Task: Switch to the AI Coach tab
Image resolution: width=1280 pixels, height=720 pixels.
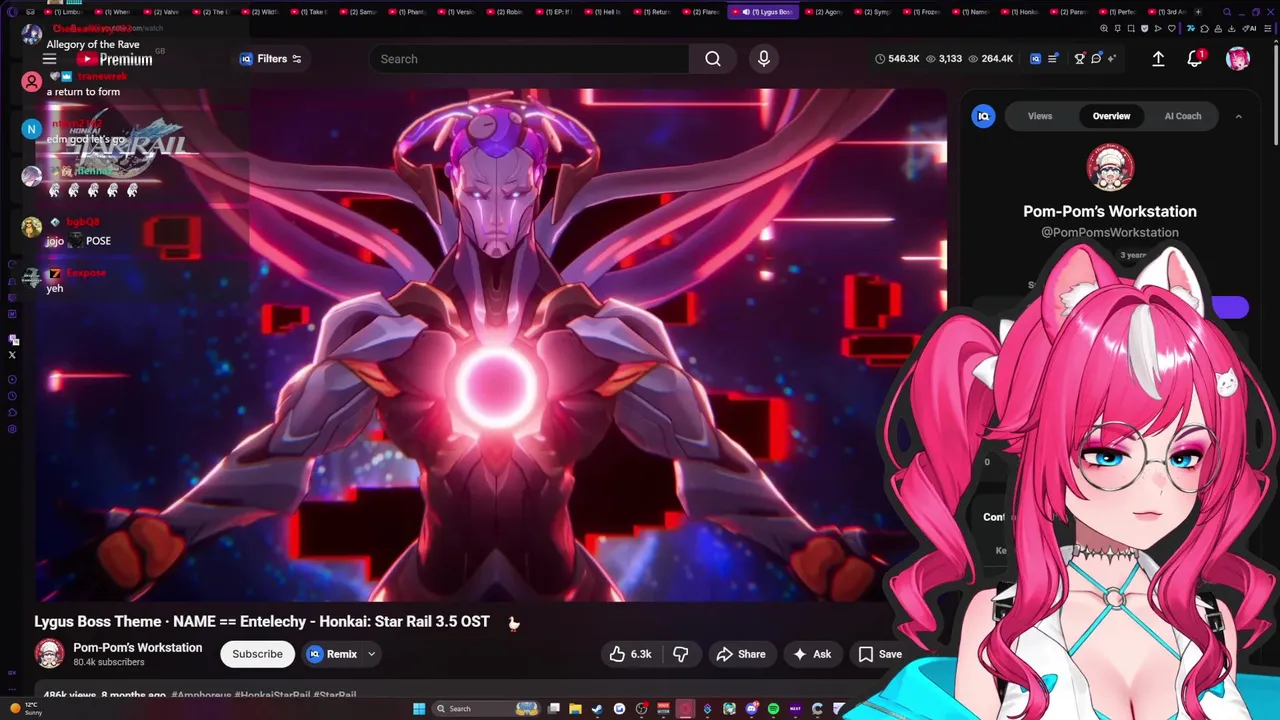Action: (x=1183, y=116)
